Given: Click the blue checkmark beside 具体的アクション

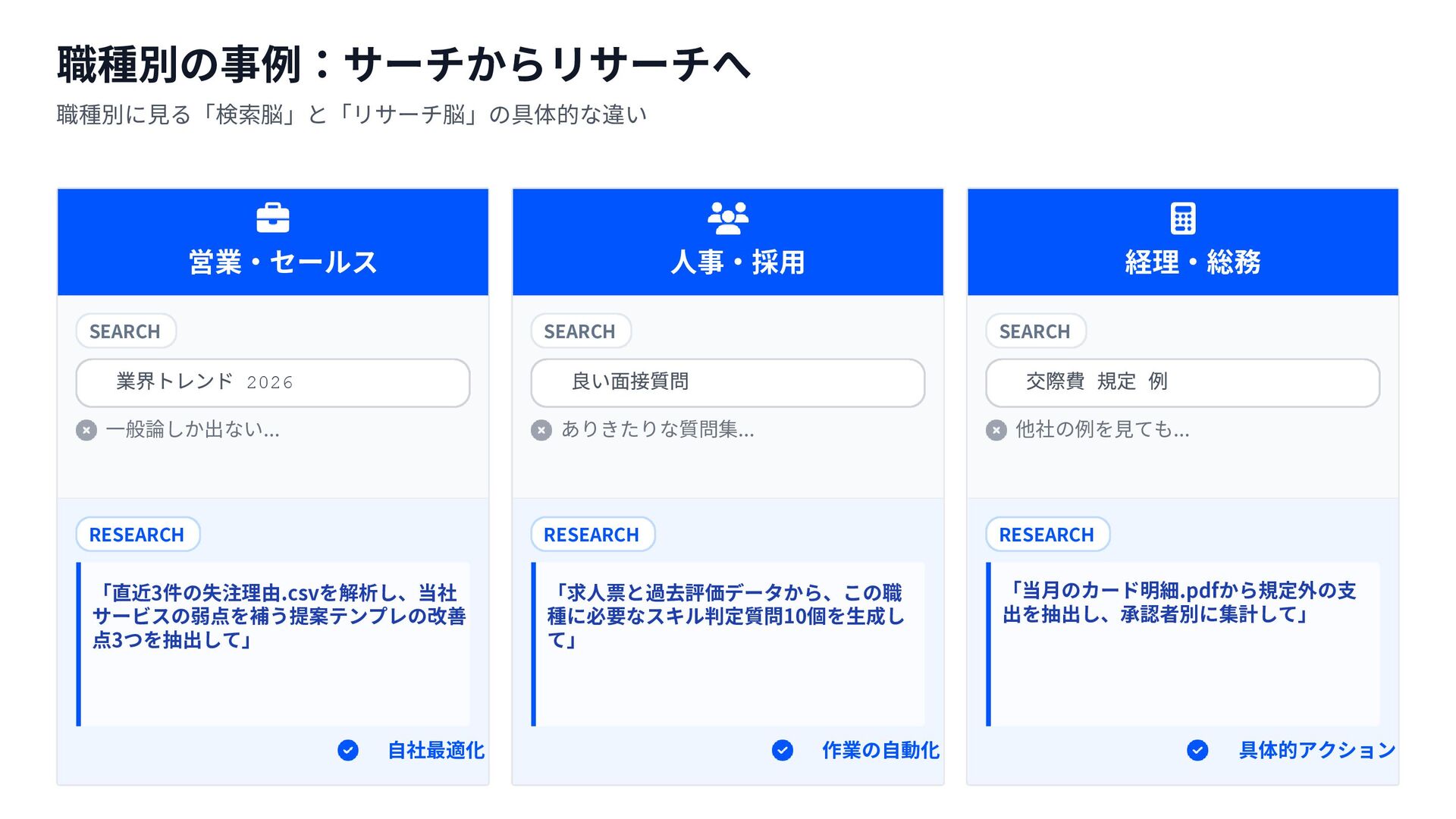Looking at the screenshot, I should click(1197, 750).
